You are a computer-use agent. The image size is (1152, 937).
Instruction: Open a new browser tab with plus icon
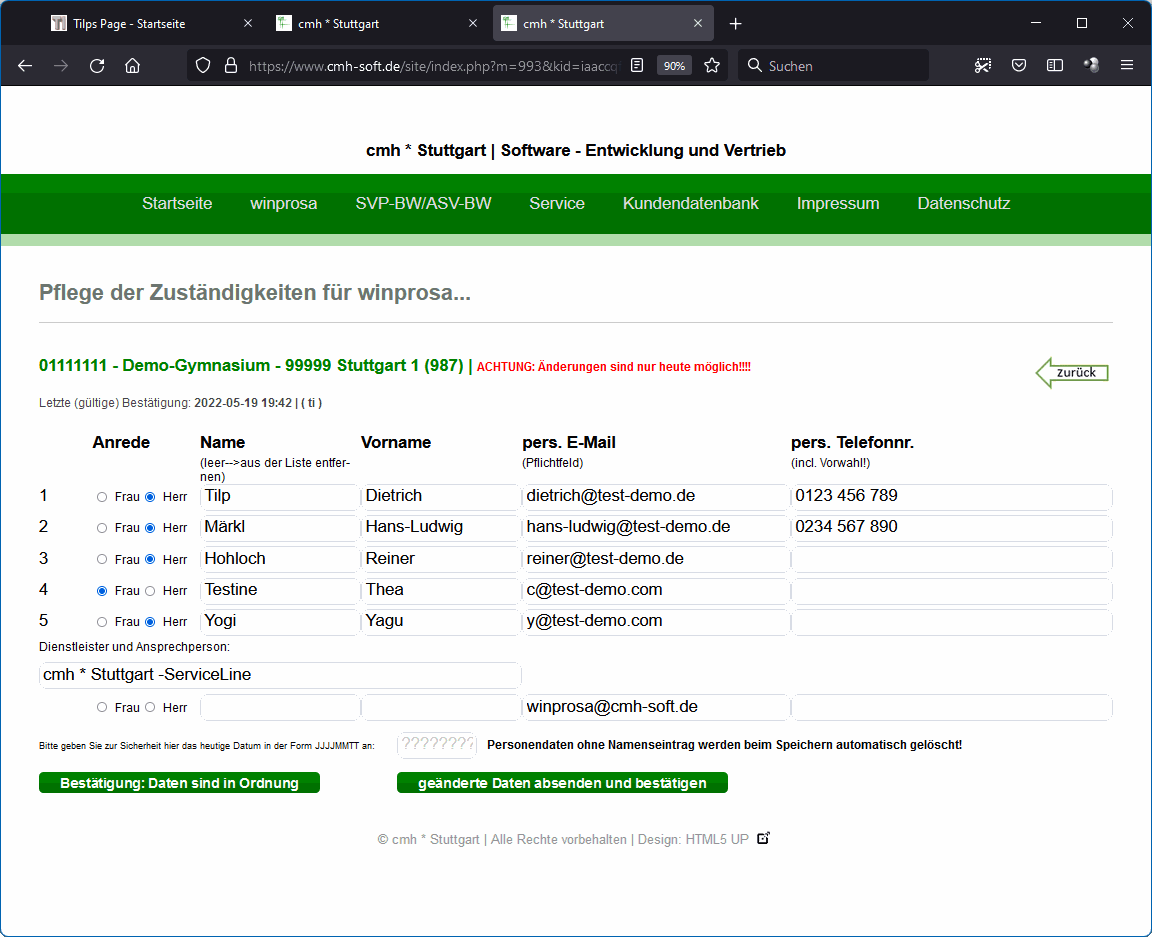tap(736, 24)
